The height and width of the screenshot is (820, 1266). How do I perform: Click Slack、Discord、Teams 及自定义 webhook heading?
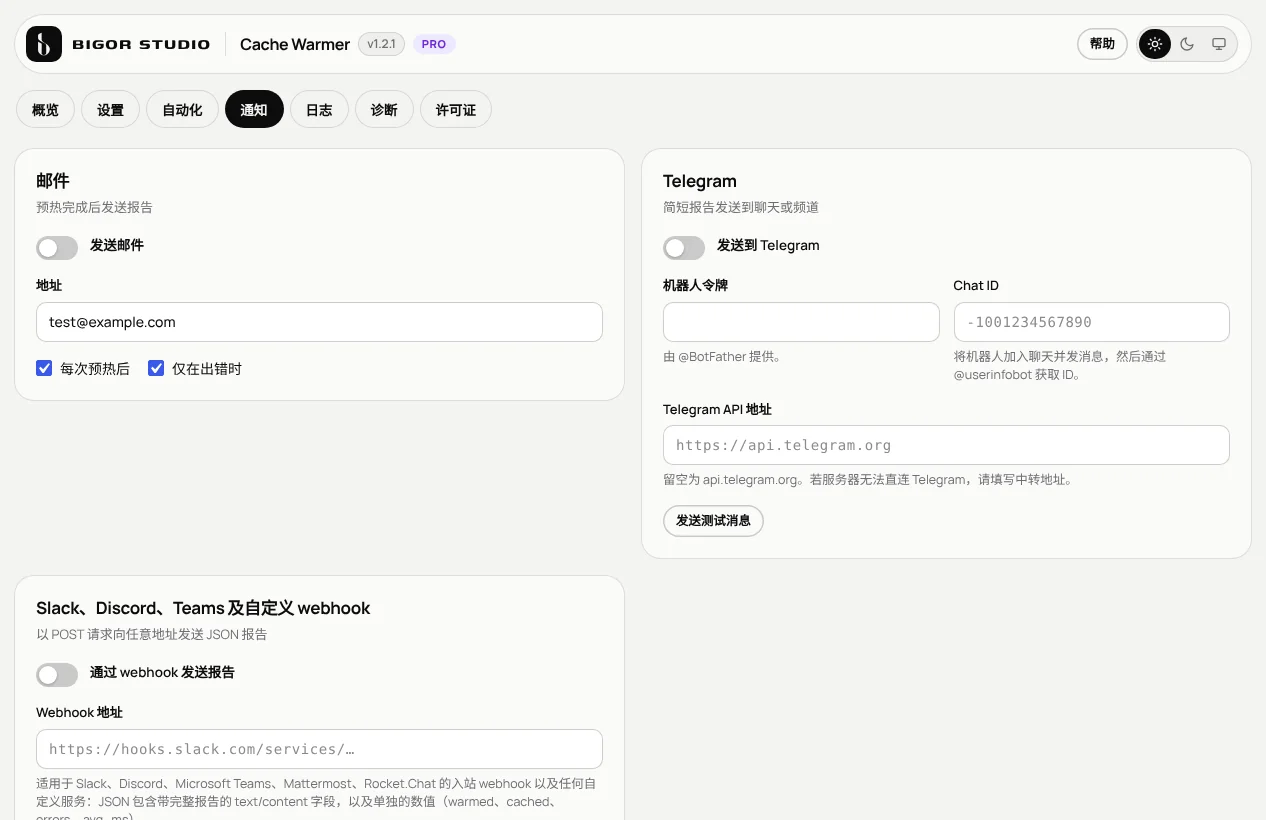click(203, 608)
